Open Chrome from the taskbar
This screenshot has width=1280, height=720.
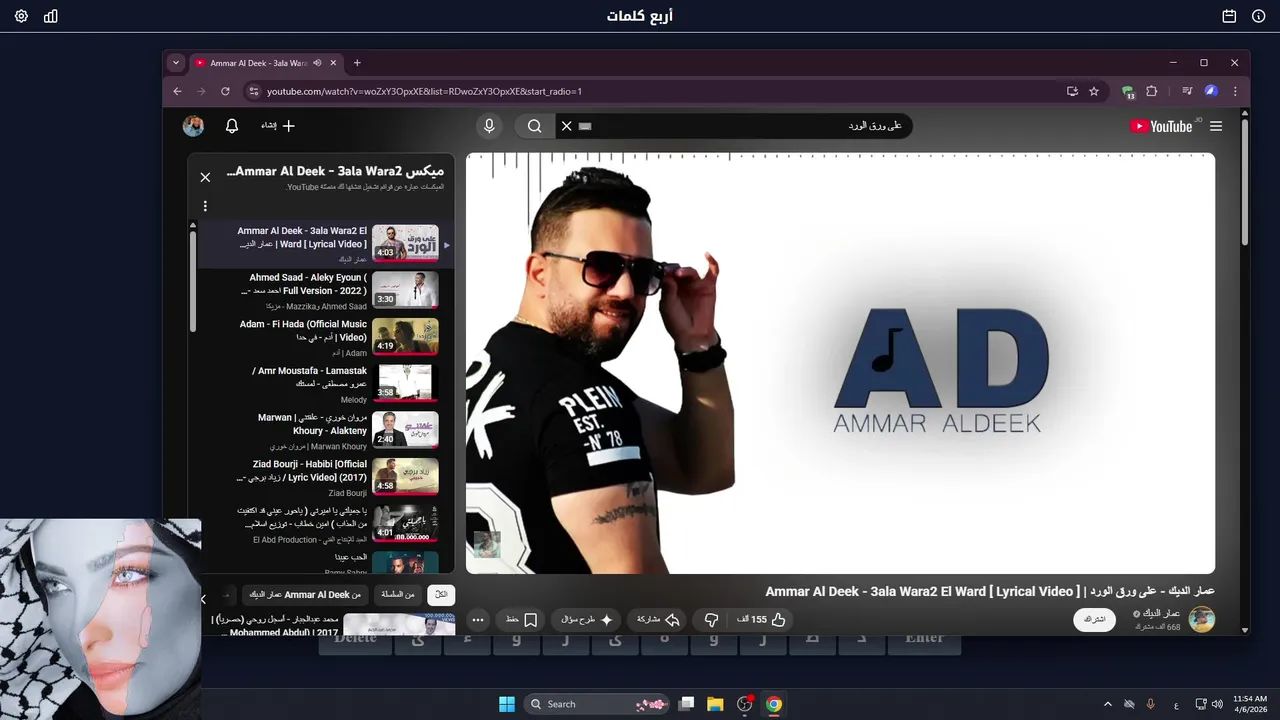(x=773, y=704)
